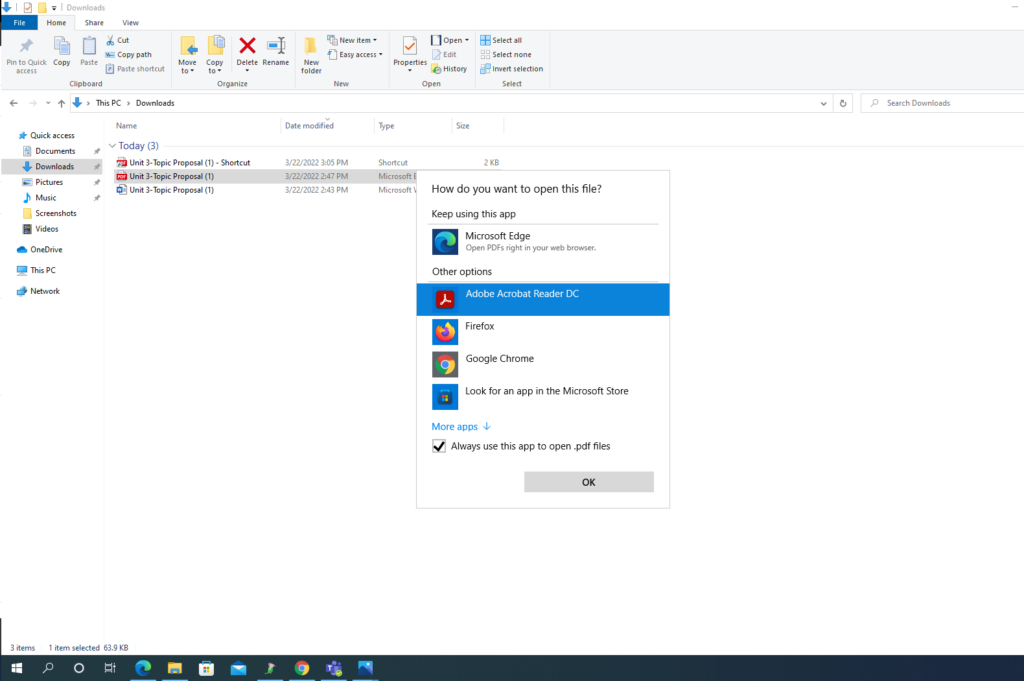This screenshot has height=681, width=1024.
Task: Click Copy path in Clipboard group
Action: coord(129,54)
